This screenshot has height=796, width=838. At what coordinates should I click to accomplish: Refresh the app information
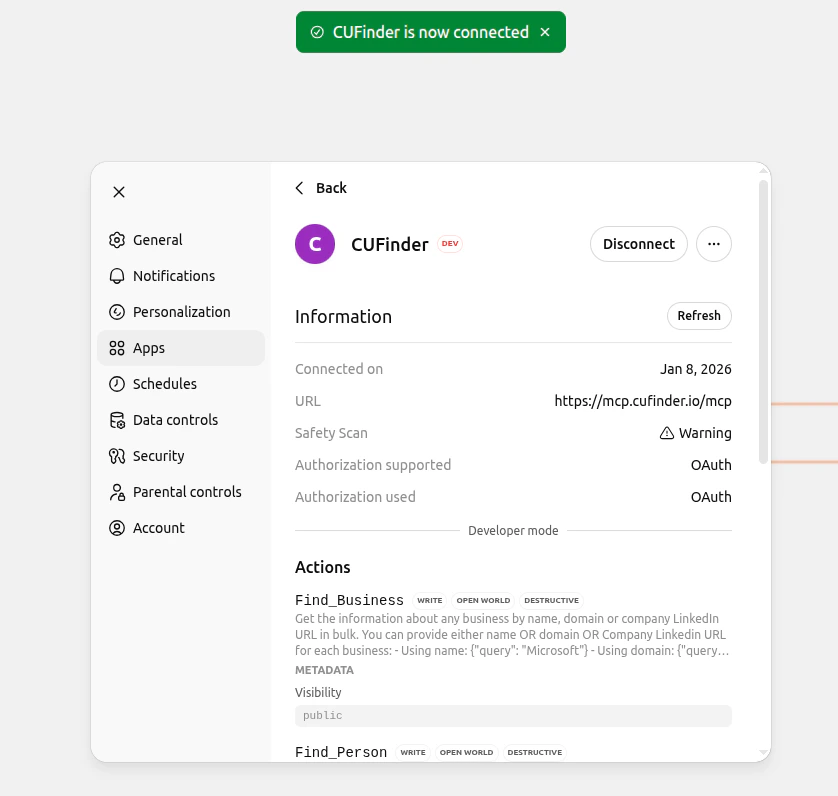tap(699, 316)
